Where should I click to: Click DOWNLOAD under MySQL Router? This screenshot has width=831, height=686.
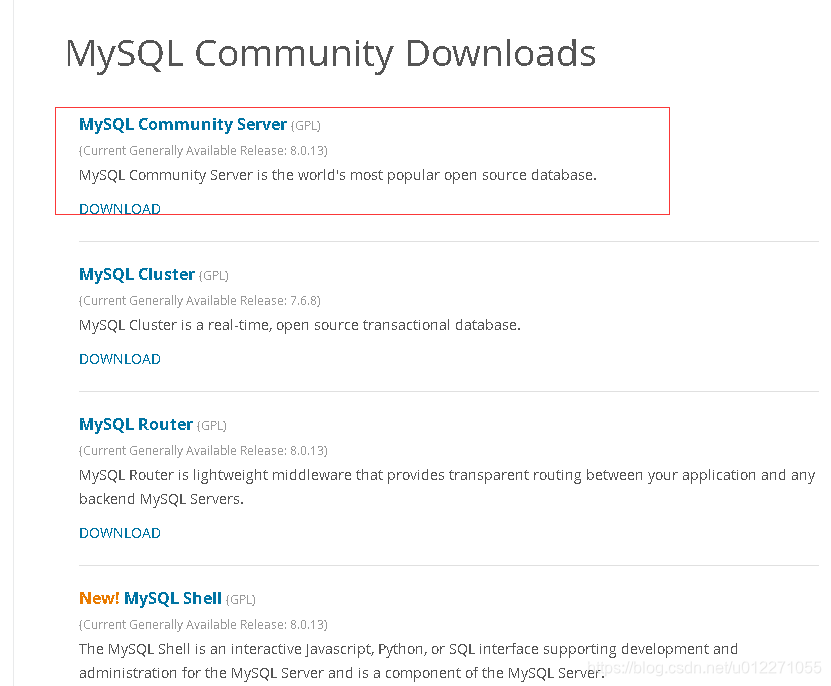coord(120,533)
